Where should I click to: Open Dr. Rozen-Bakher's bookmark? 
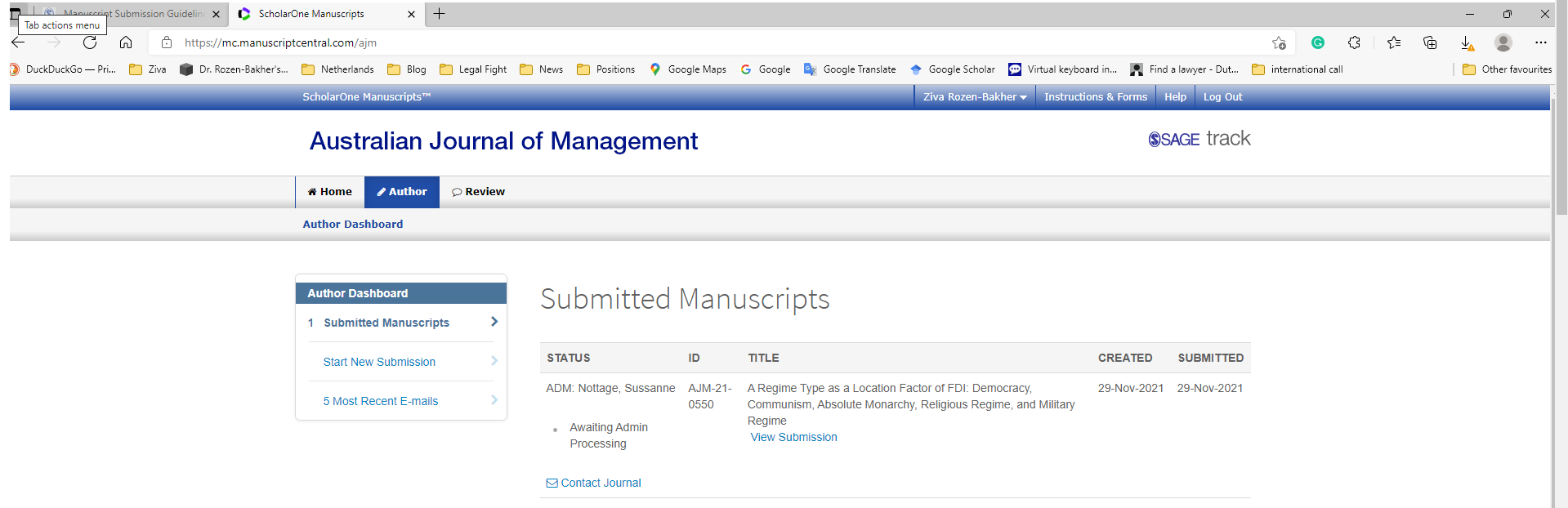[x=235, y=69]
